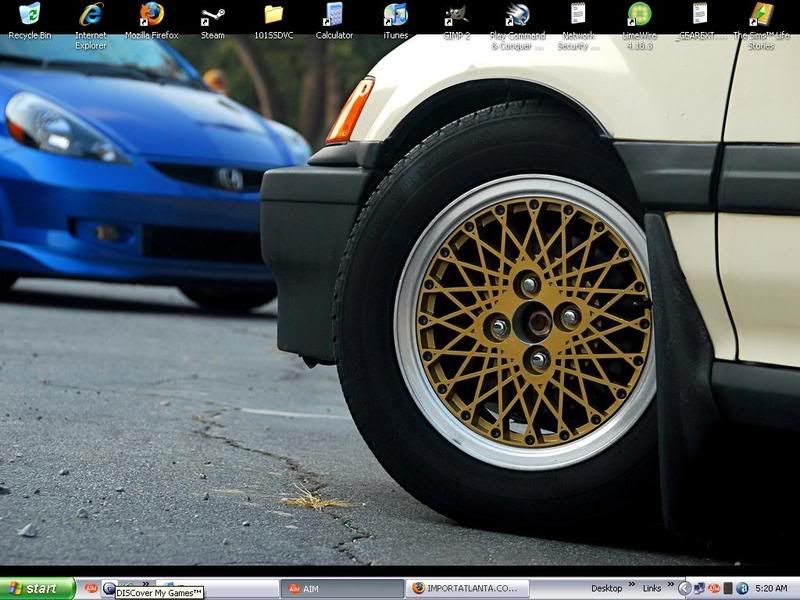Open Play Command & Conquer shortcut
The image size is (800, 600).
pos(517,15)
